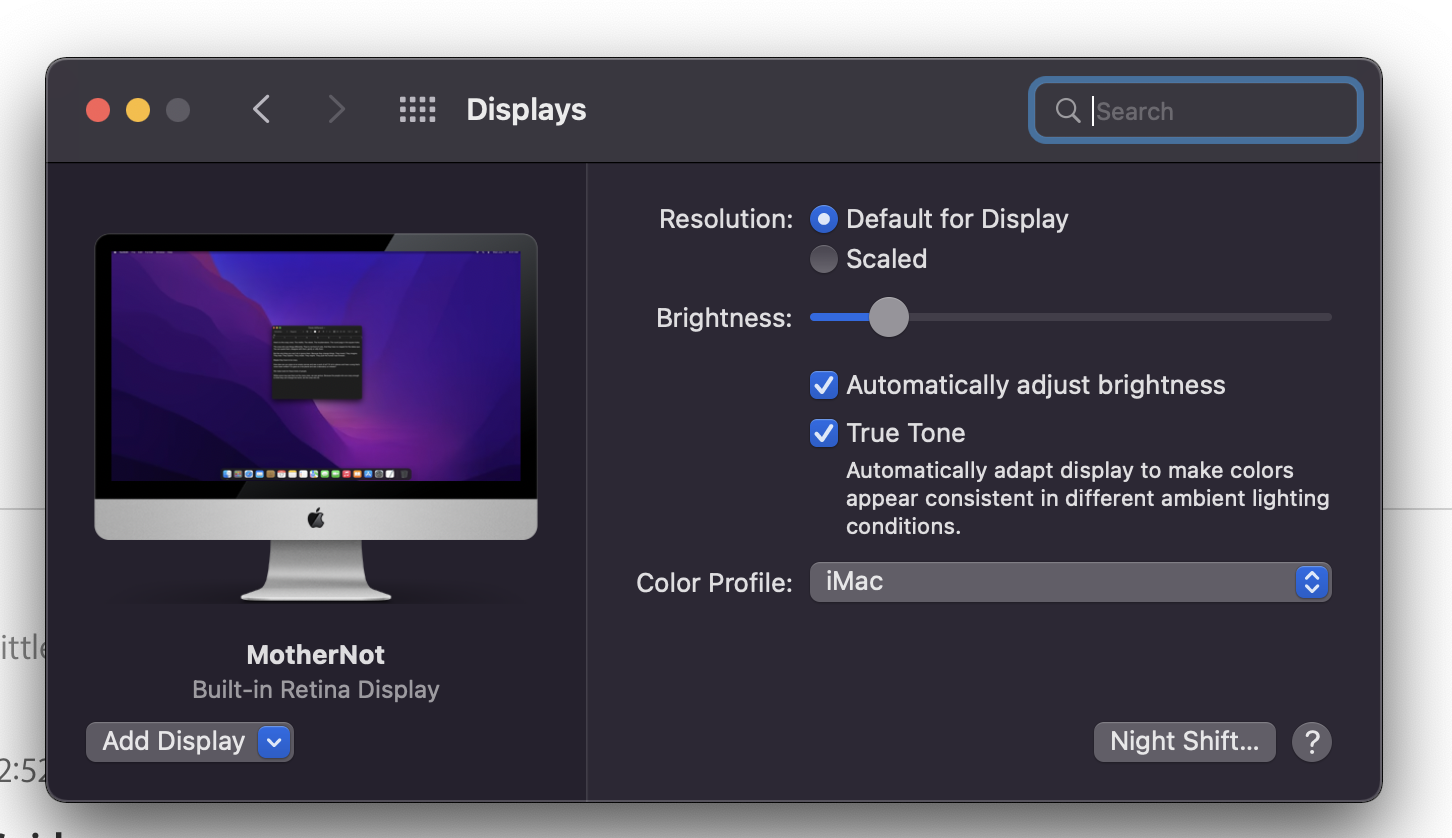The image size is (1452, 838).
Task: Open help with the question mark button
Action: pyautogui.click(x=1312, y=742)
